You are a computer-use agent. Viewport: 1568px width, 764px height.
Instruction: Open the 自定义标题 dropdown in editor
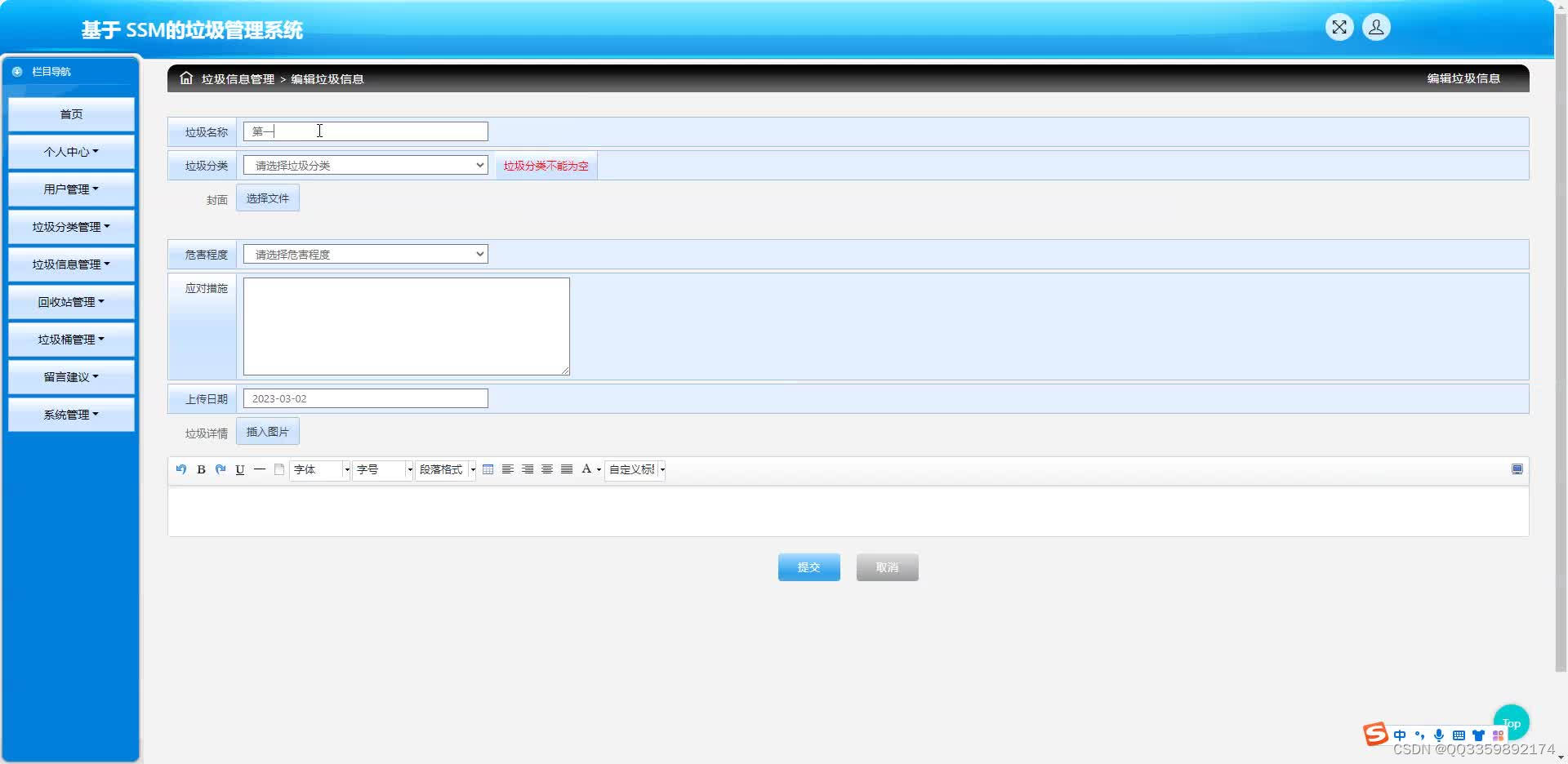(x=635, y=469)
